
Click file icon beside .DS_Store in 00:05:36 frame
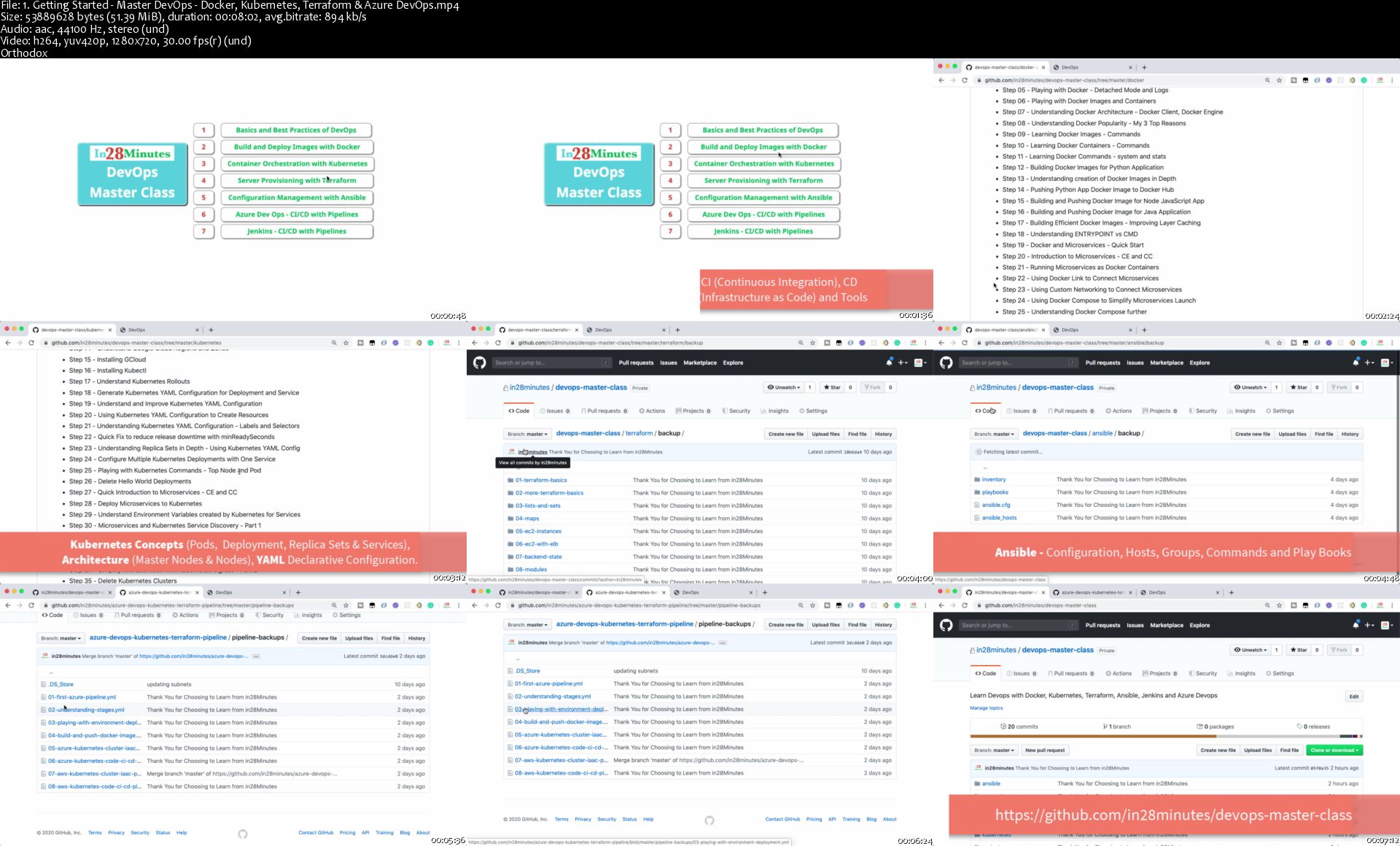44,684
